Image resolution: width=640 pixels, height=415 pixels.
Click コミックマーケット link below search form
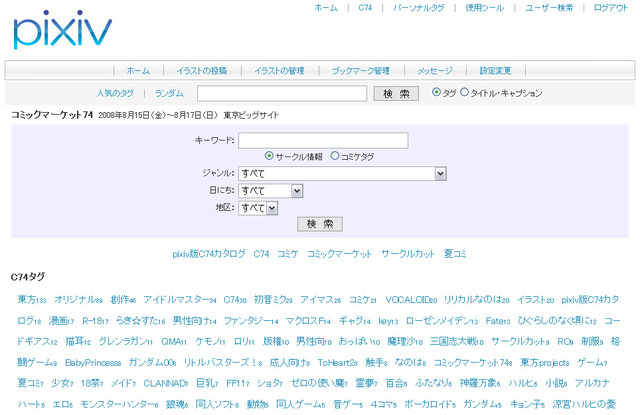[x=339, y=254]
